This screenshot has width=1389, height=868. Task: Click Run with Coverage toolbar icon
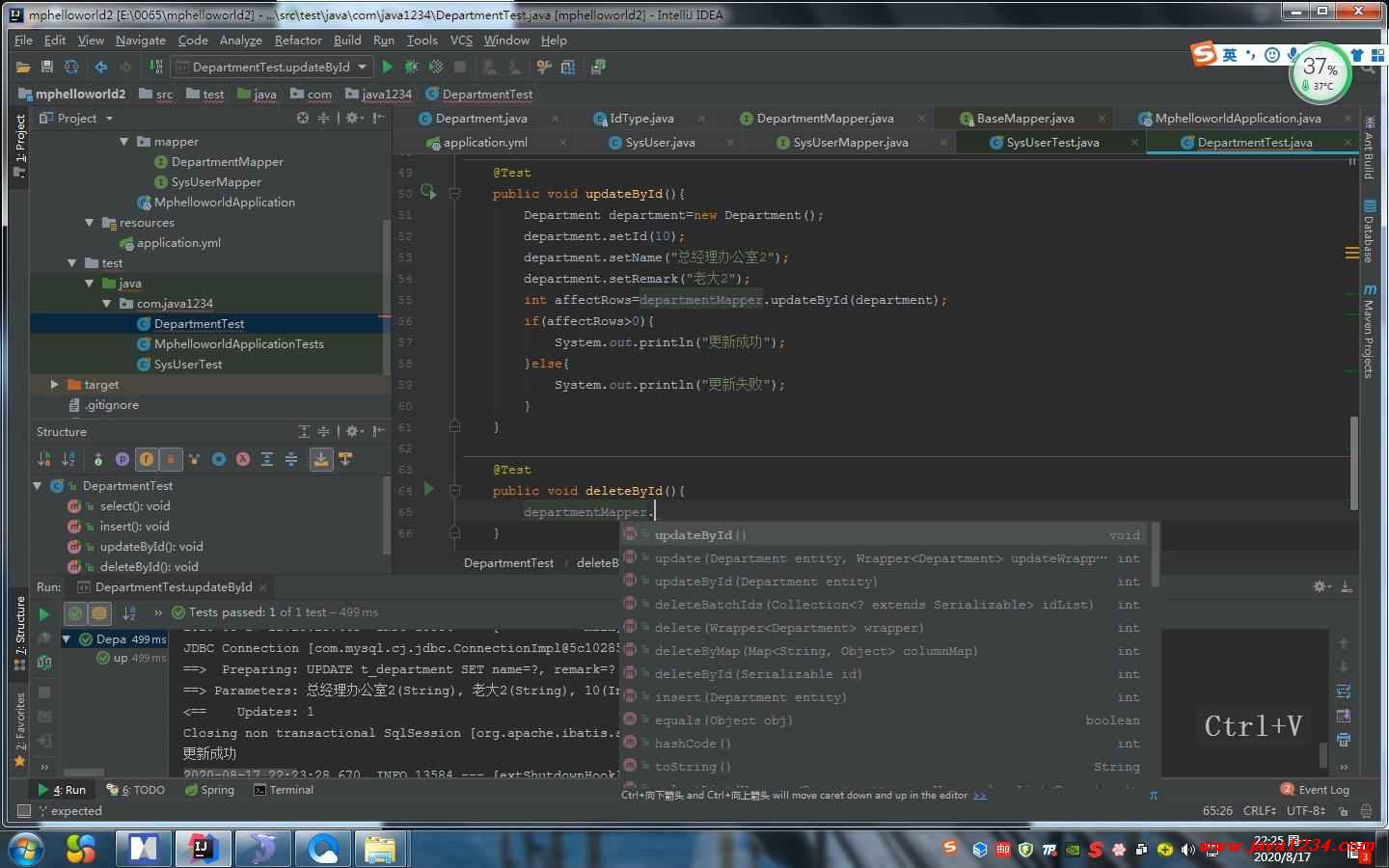[x=436, y=67]
